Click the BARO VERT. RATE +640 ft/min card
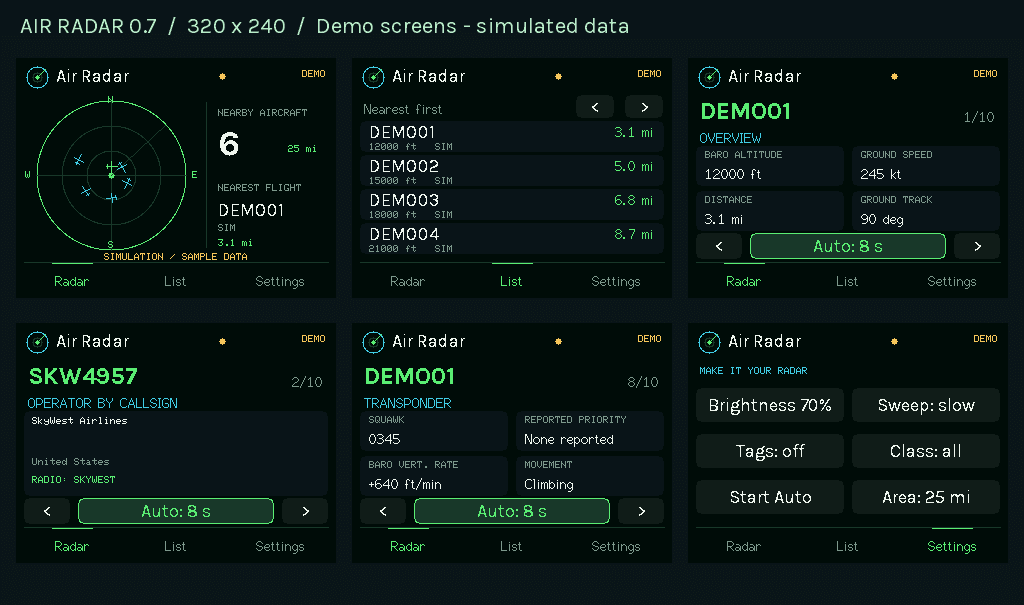This screenshot has width=1024, height=605. pos(434,476)
